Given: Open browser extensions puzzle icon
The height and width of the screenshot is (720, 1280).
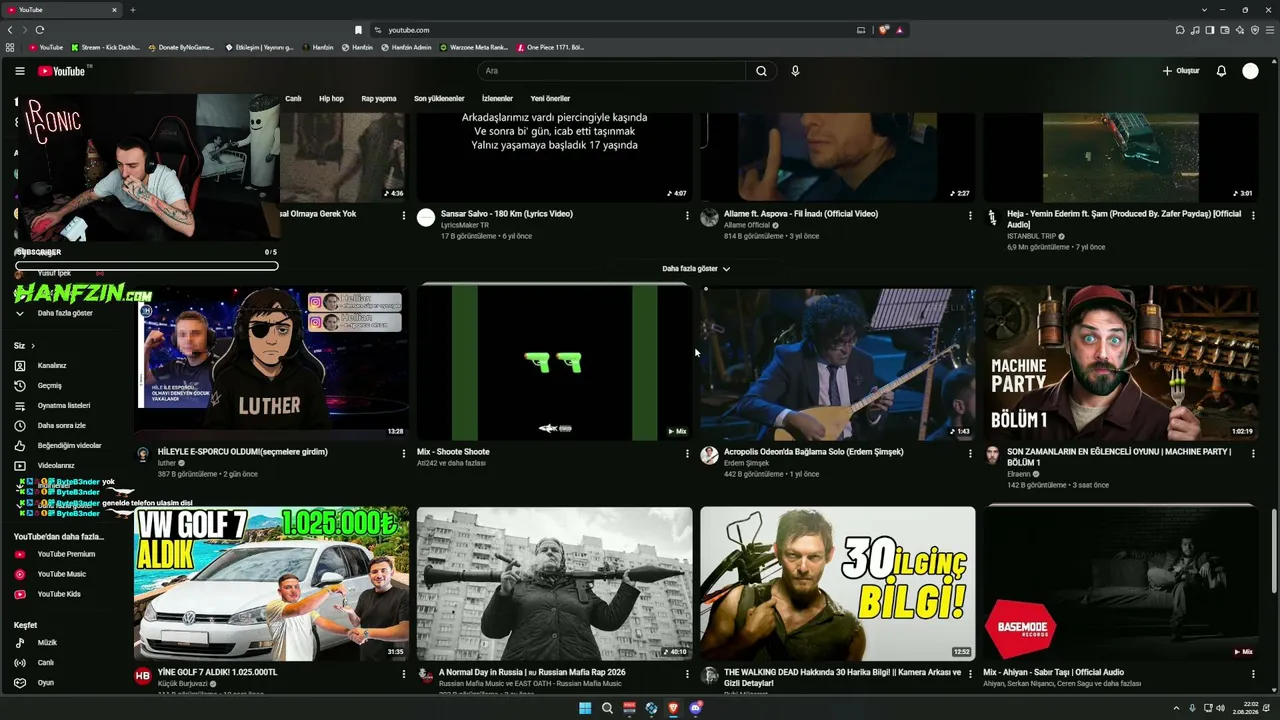Looking at the screenshot, I should (1181, 30).
